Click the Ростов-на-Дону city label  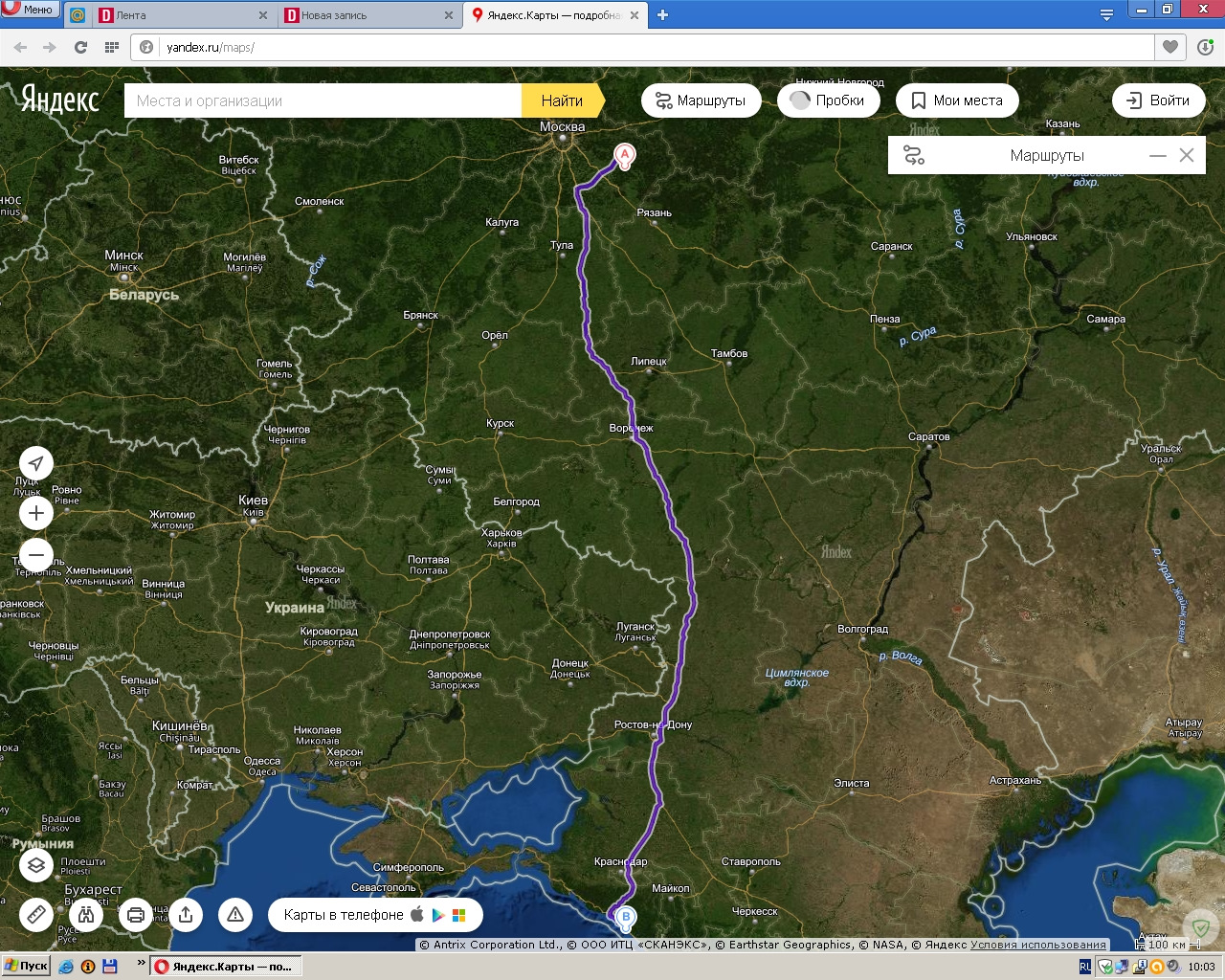pyautogui.click(x=653, y=724)
